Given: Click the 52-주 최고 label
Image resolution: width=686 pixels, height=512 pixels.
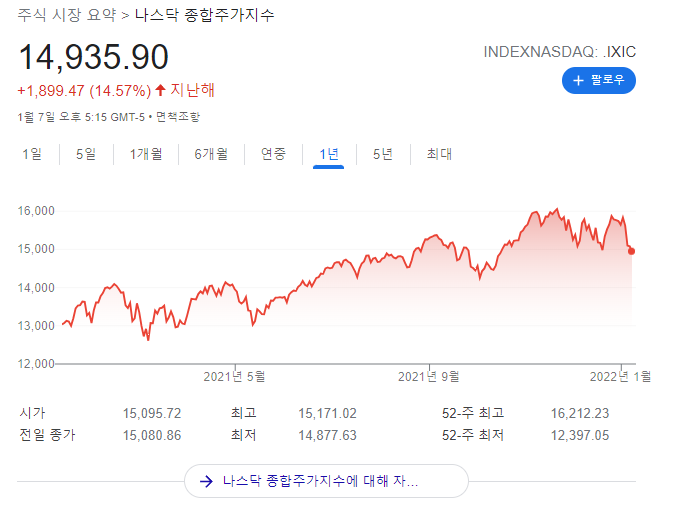Looking at the screenshot, I should 473,413.
